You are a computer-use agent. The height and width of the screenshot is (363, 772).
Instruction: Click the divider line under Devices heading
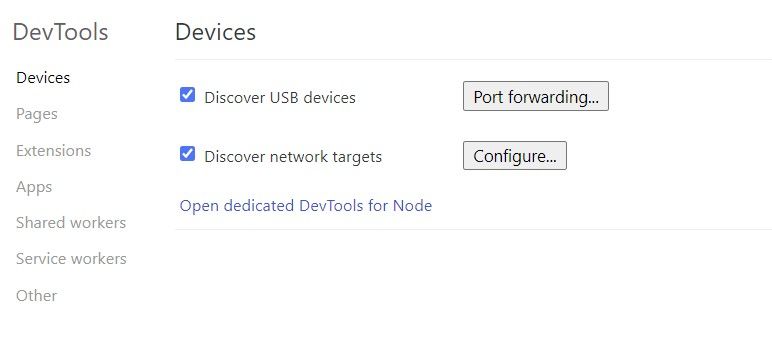(474, 60)
